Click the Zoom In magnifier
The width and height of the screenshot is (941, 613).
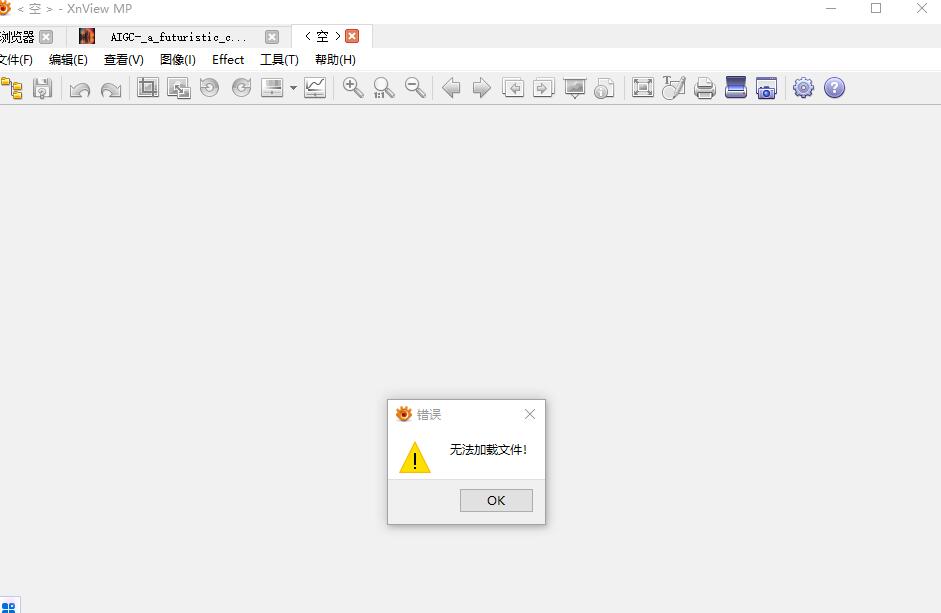(x=353, y=88)
